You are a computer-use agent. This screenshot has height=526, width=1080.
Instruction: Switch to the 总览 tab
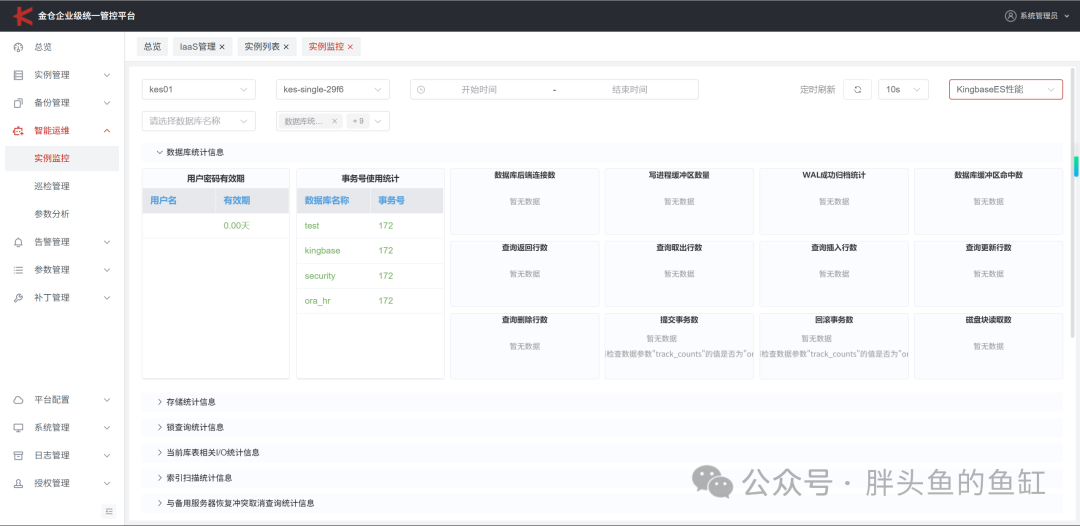[x=152, y=47]
